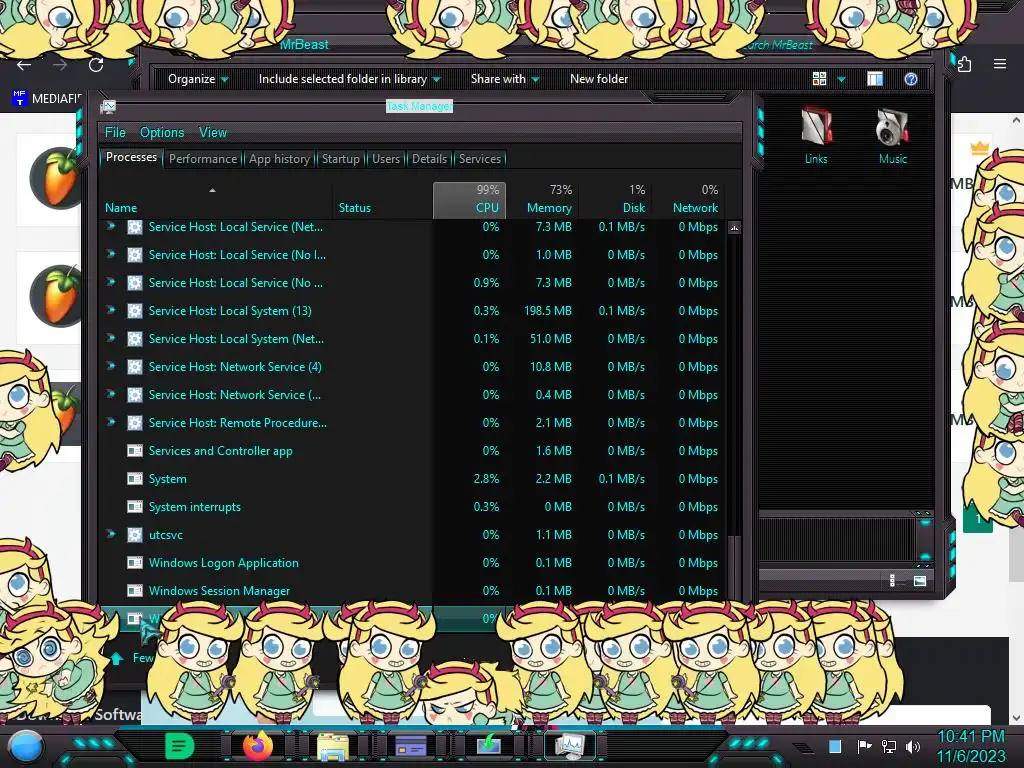
Task: Switch to the Startup tab
Action: 340,159
